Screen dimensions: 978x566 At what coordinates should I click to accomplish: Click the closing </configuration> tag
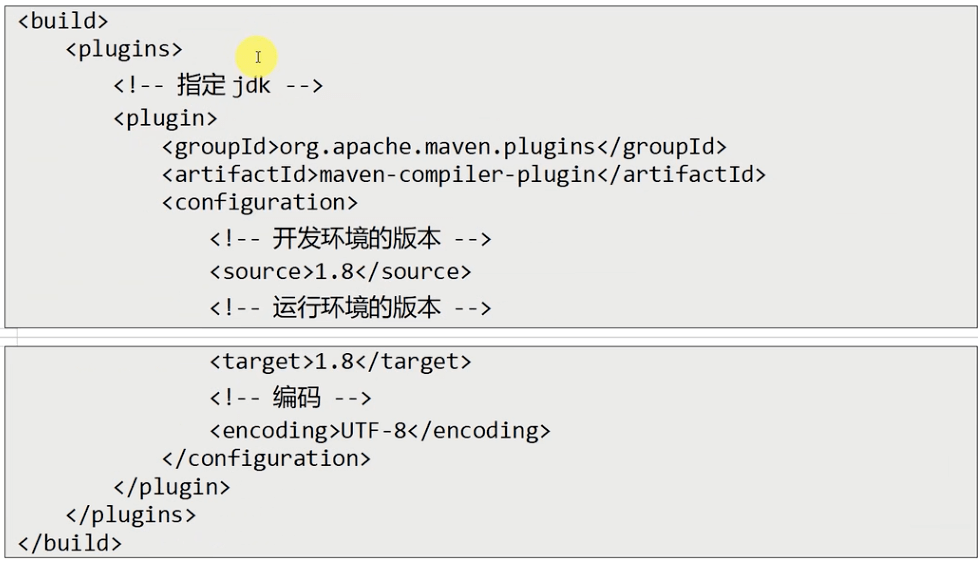tap(266, 459)
